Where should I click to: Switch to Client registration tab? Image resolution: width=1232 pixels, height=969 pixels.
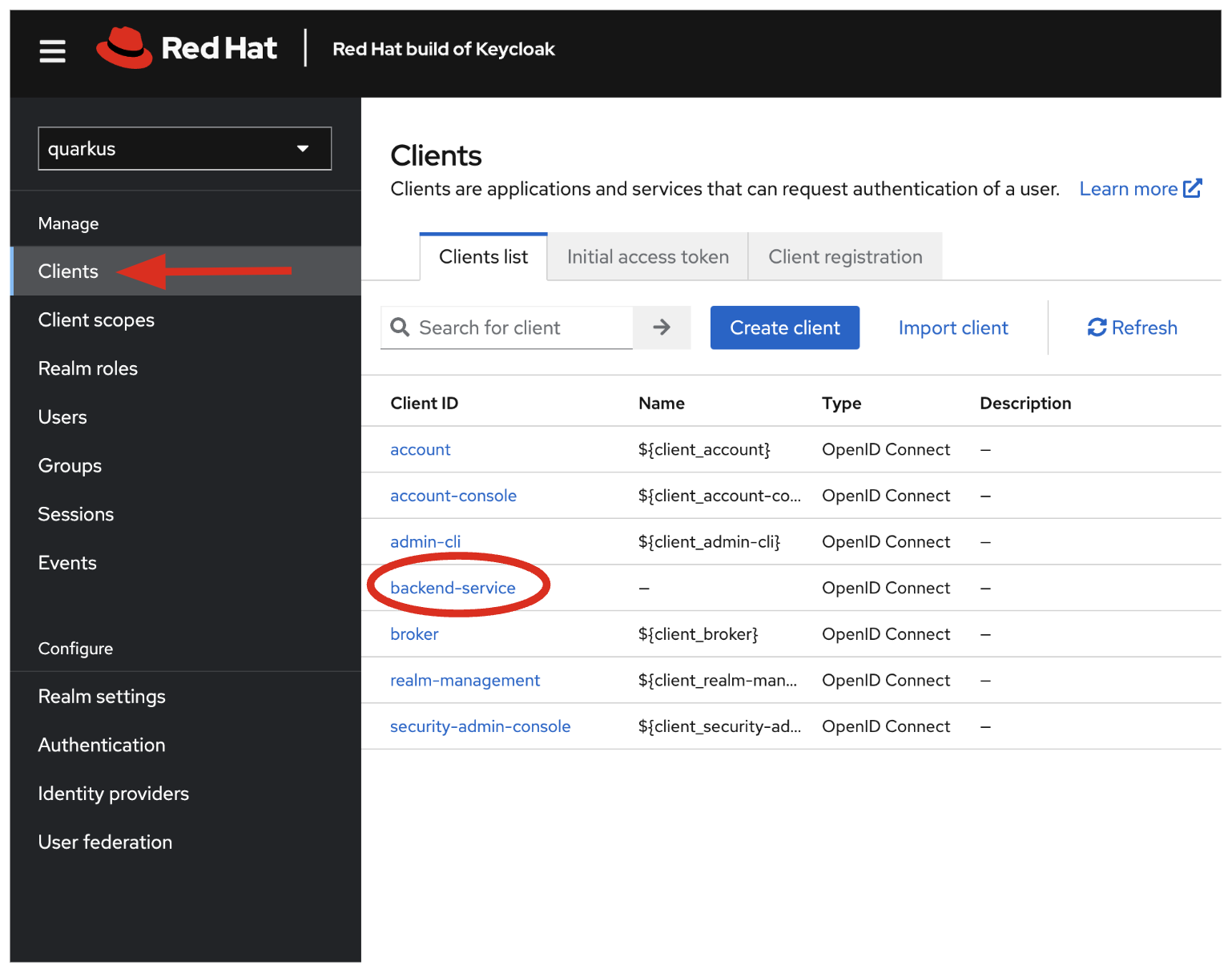pos(845,257)
